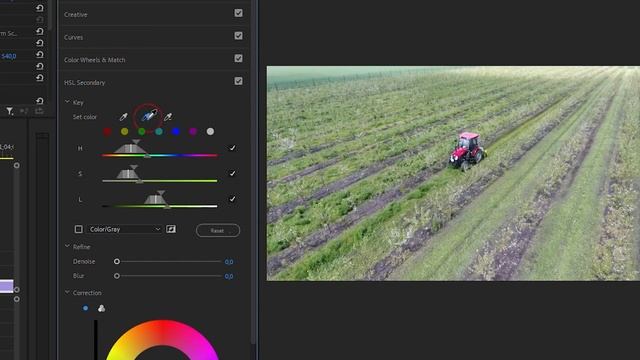Click the Denoise 0,0 value
This screenshot has width=640, height=360.
pyautogui.click(x=229, y=262)
